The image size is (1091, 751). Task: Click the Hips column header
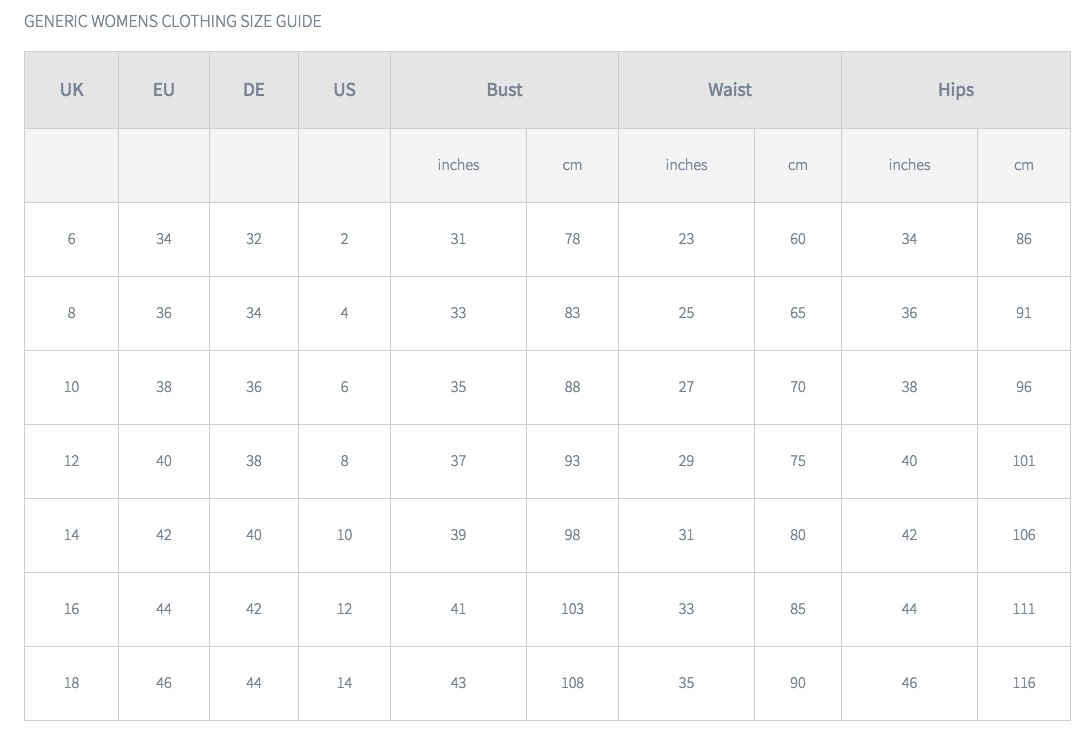tap(956, 90)
